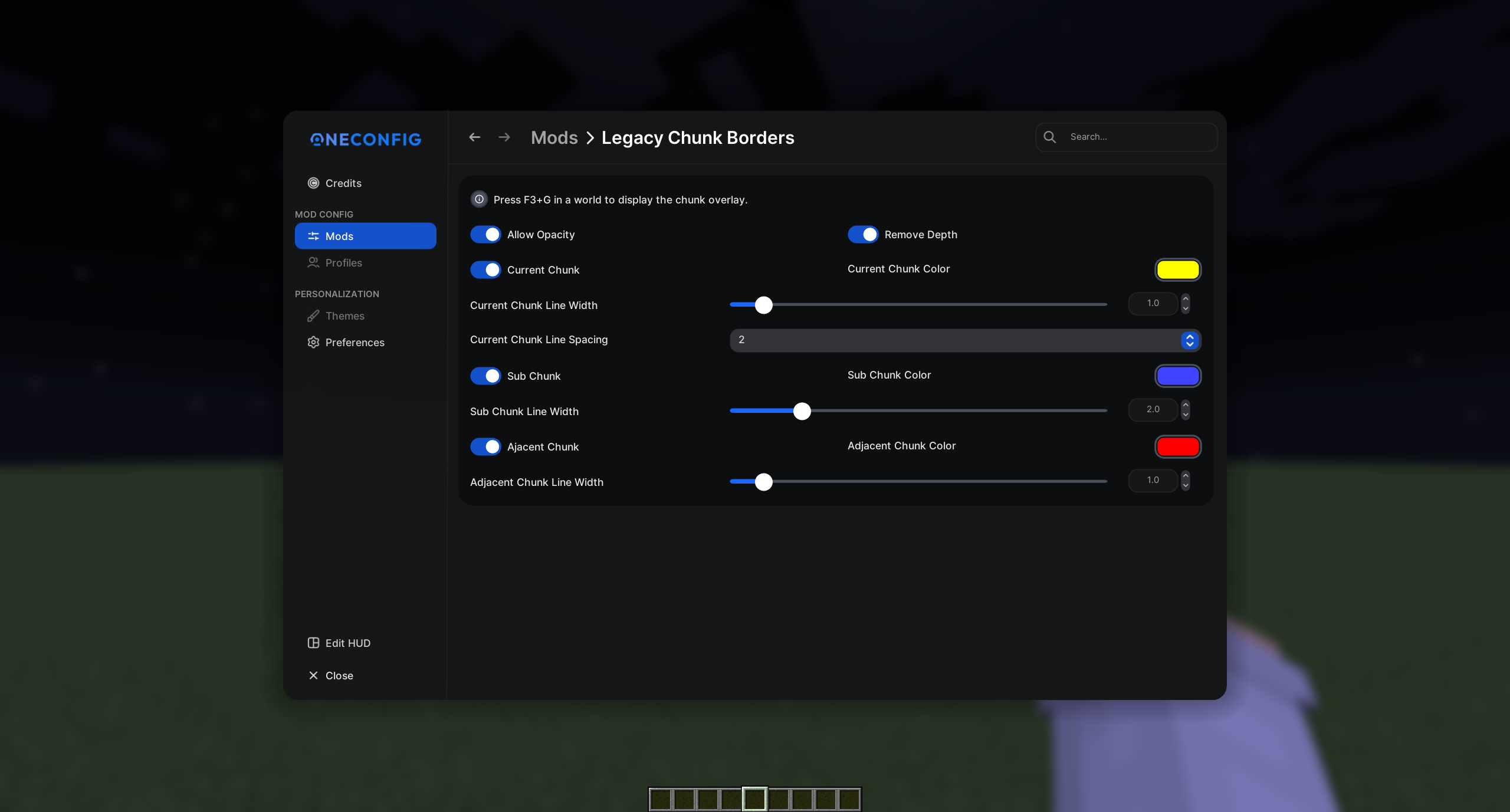Viewport: 1510px width, 812px height.
Task: Toggle the Remove Depth switch off
Action: pyautogui.click(x=862, y=235)
